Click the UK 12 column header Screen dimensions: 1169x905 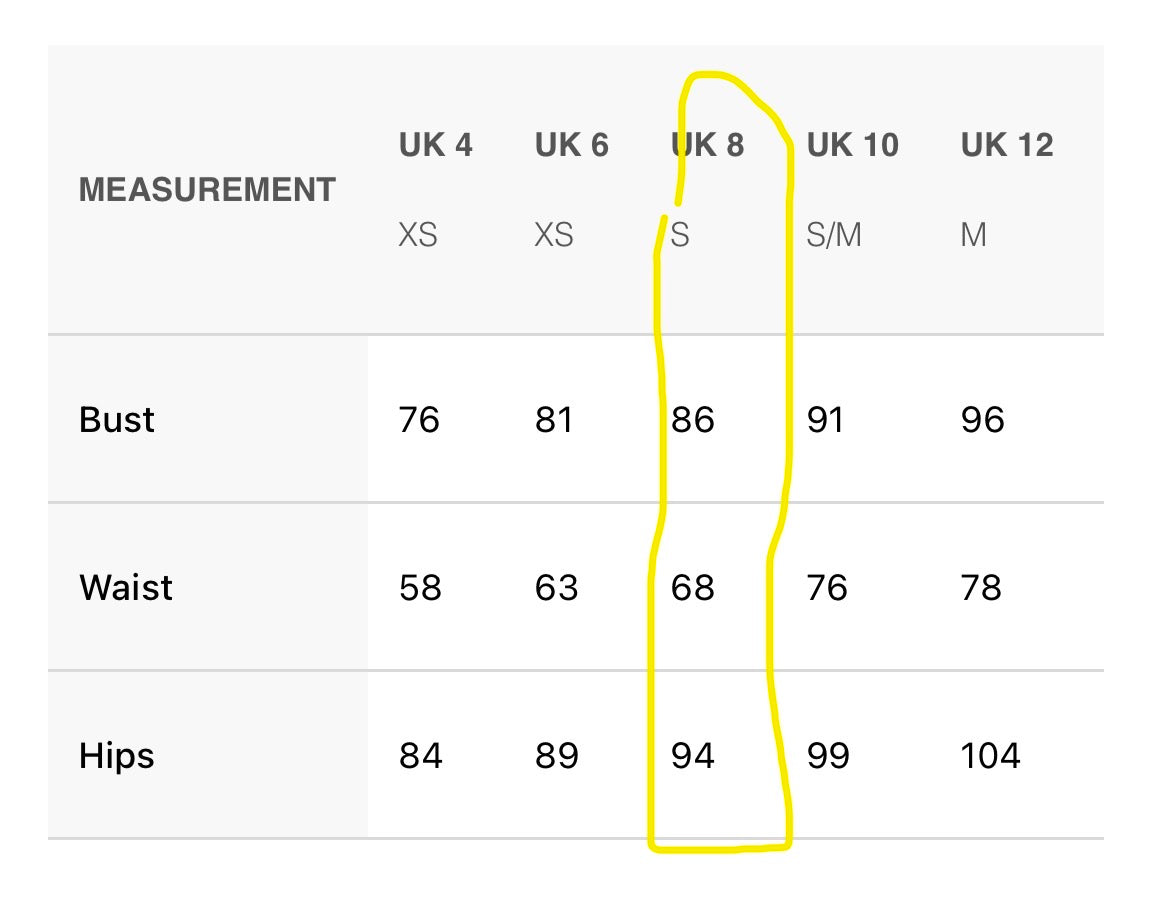tap(1006, 145)
